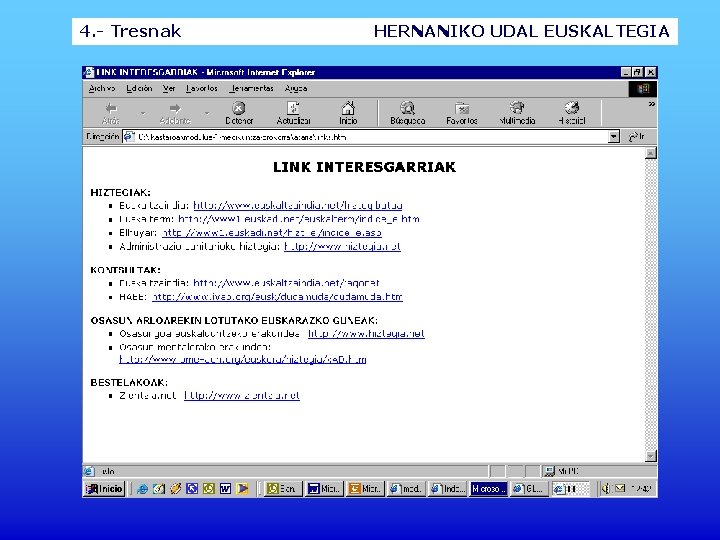The image size is (720, 540).
Task: Open the Herramientas menu
Action: point(251,89)
